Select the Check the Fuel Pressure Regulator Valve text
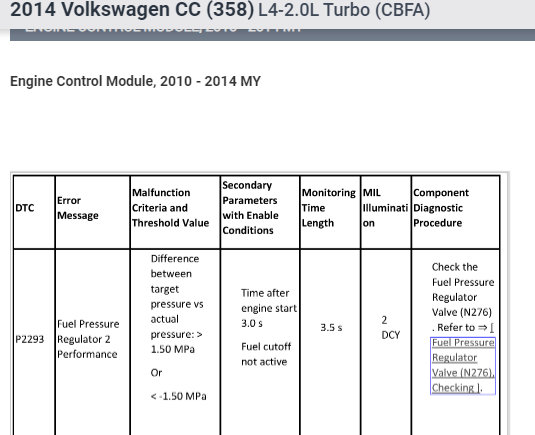This screenshot has height=435, width=535. coord(463,297)
